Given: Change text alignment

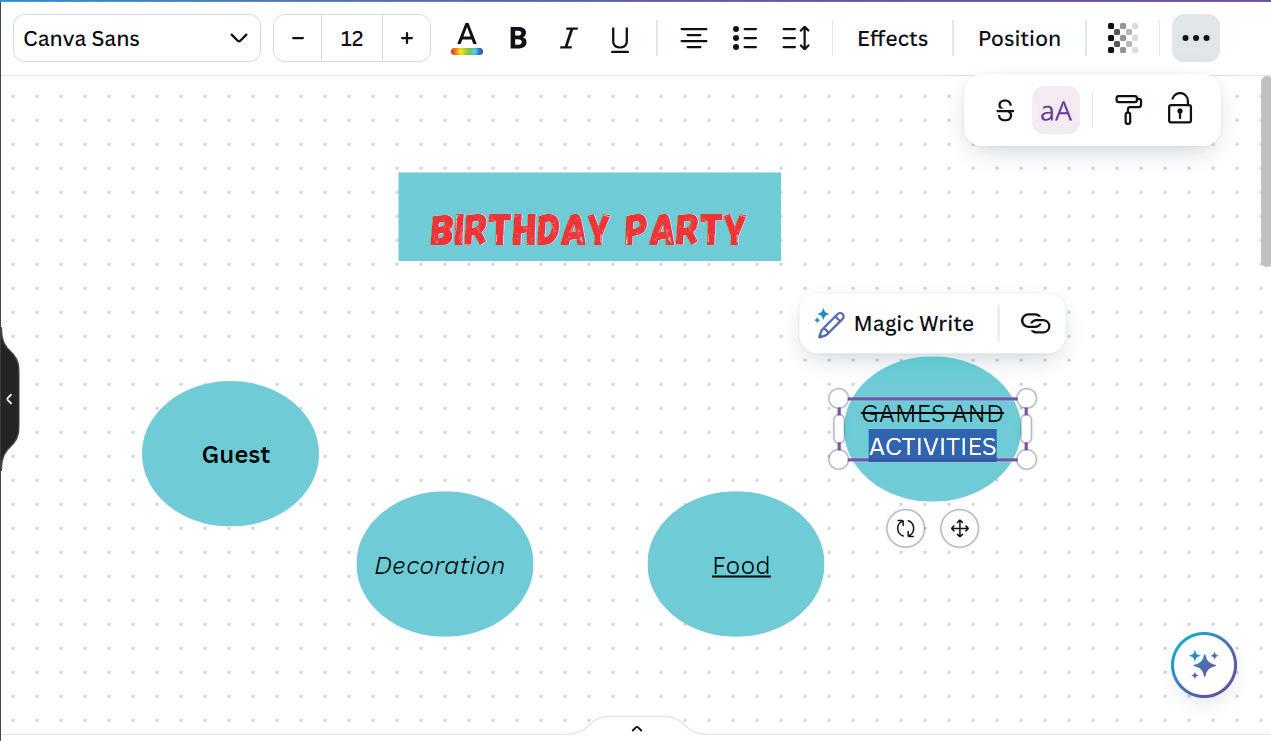Looking at the screenshot, I should pos(693,38).
